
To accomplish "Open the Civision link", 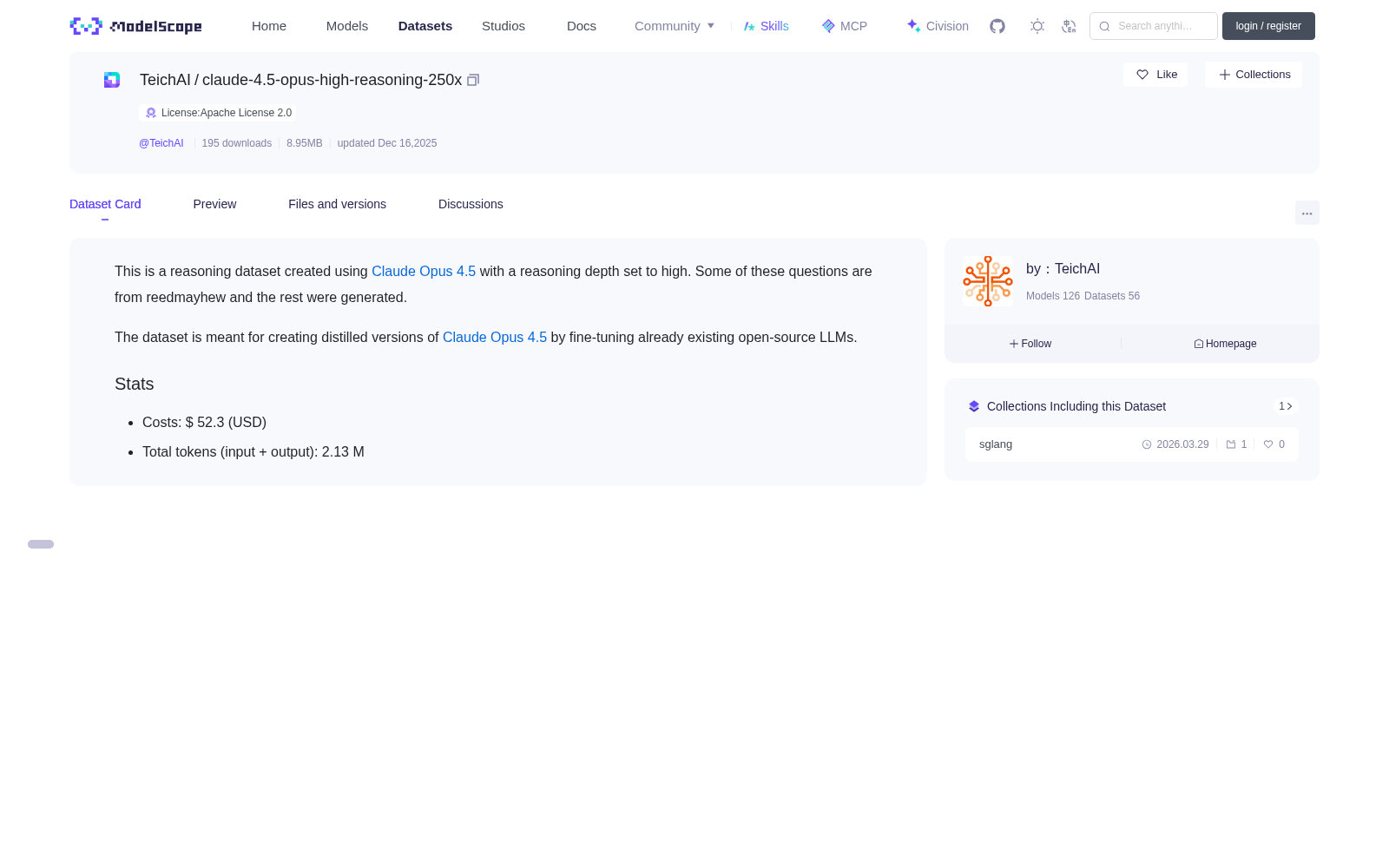I will point(938,26).
